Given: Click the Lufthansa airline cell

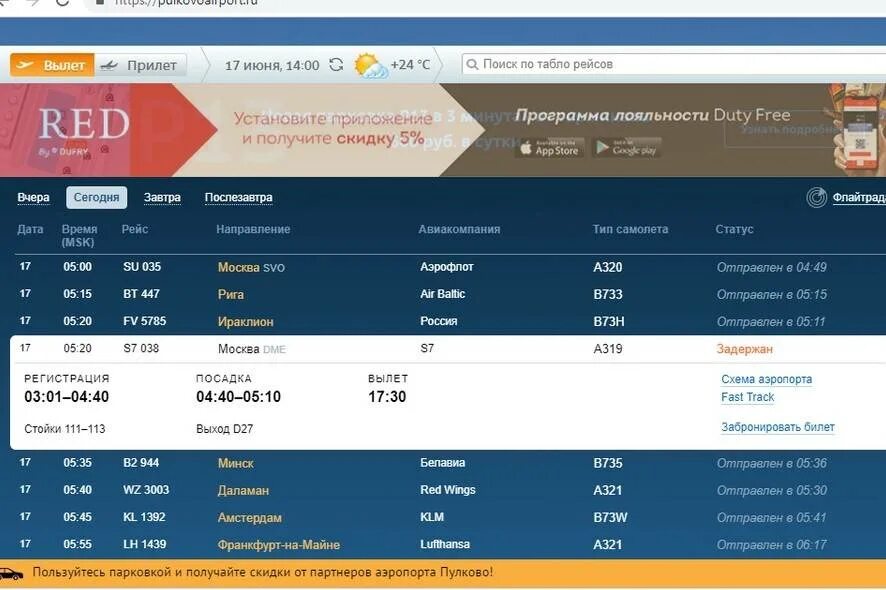Looking at the screenshot, I should [x=445, y=545].
